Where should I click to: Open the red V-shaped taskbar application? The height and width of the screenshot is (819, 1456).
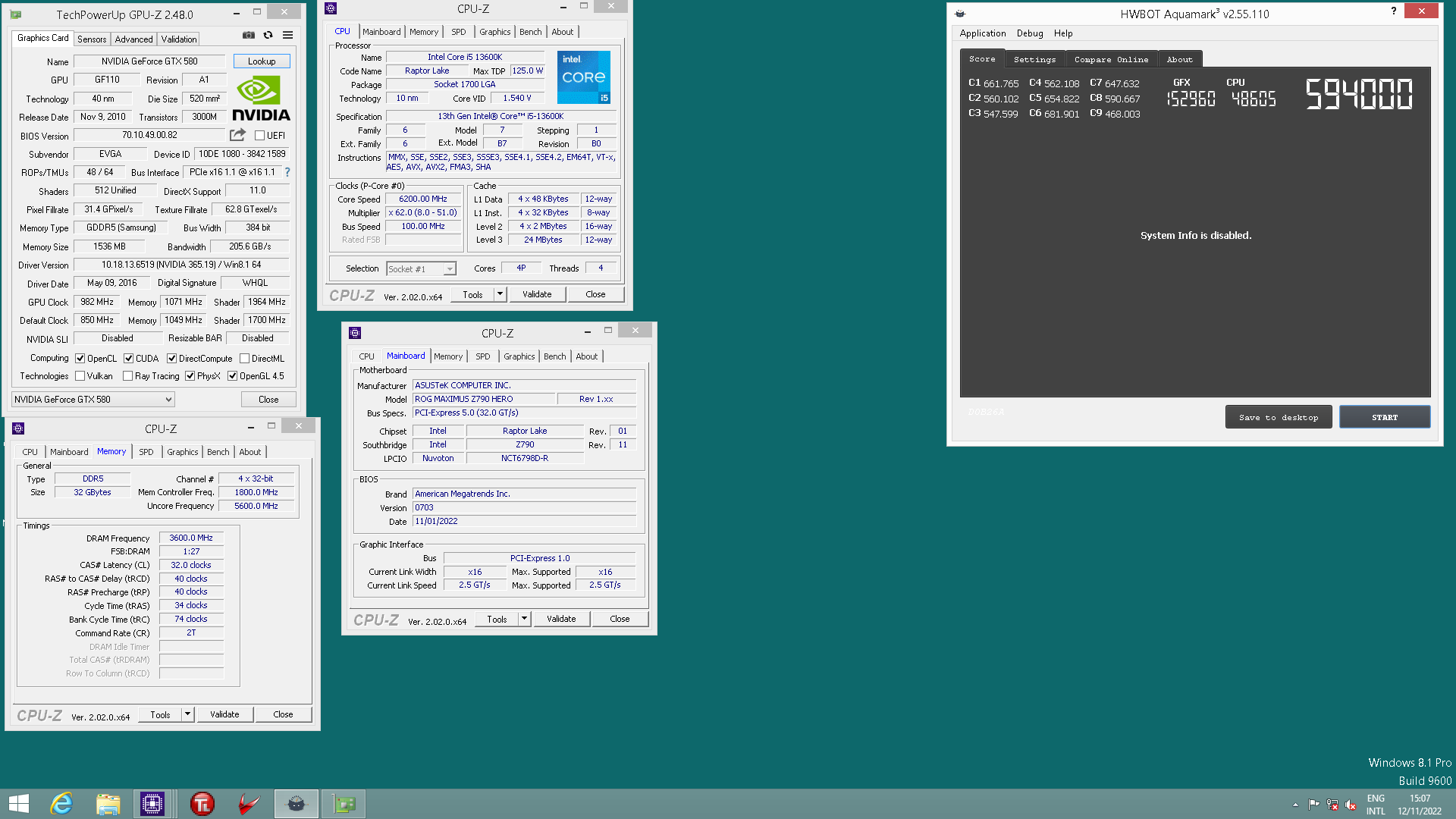pyautogui.click(x=249, y=804)
